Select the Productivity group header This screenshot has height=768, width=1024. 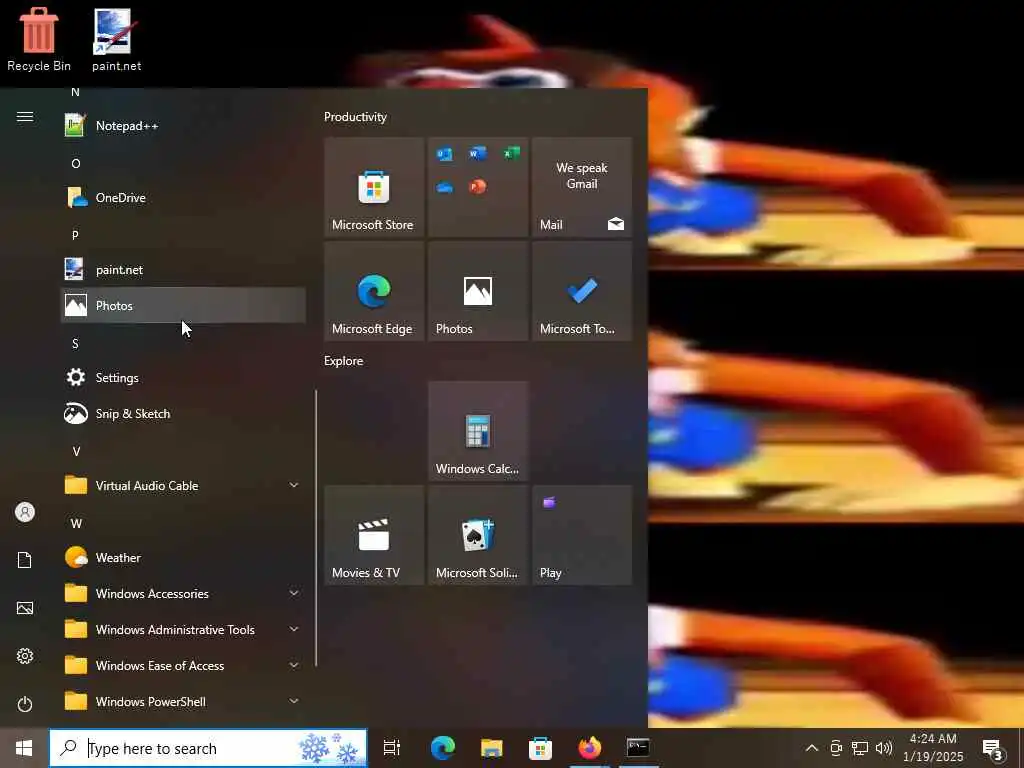click(x=355, y=117)
